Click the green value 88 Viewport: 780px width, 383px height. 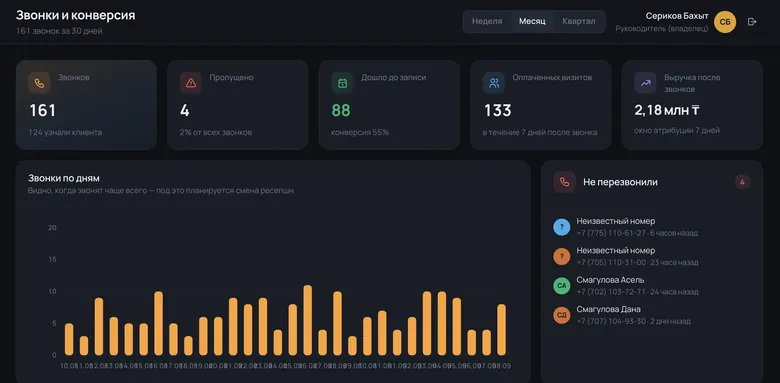click(x=341, y=110)
